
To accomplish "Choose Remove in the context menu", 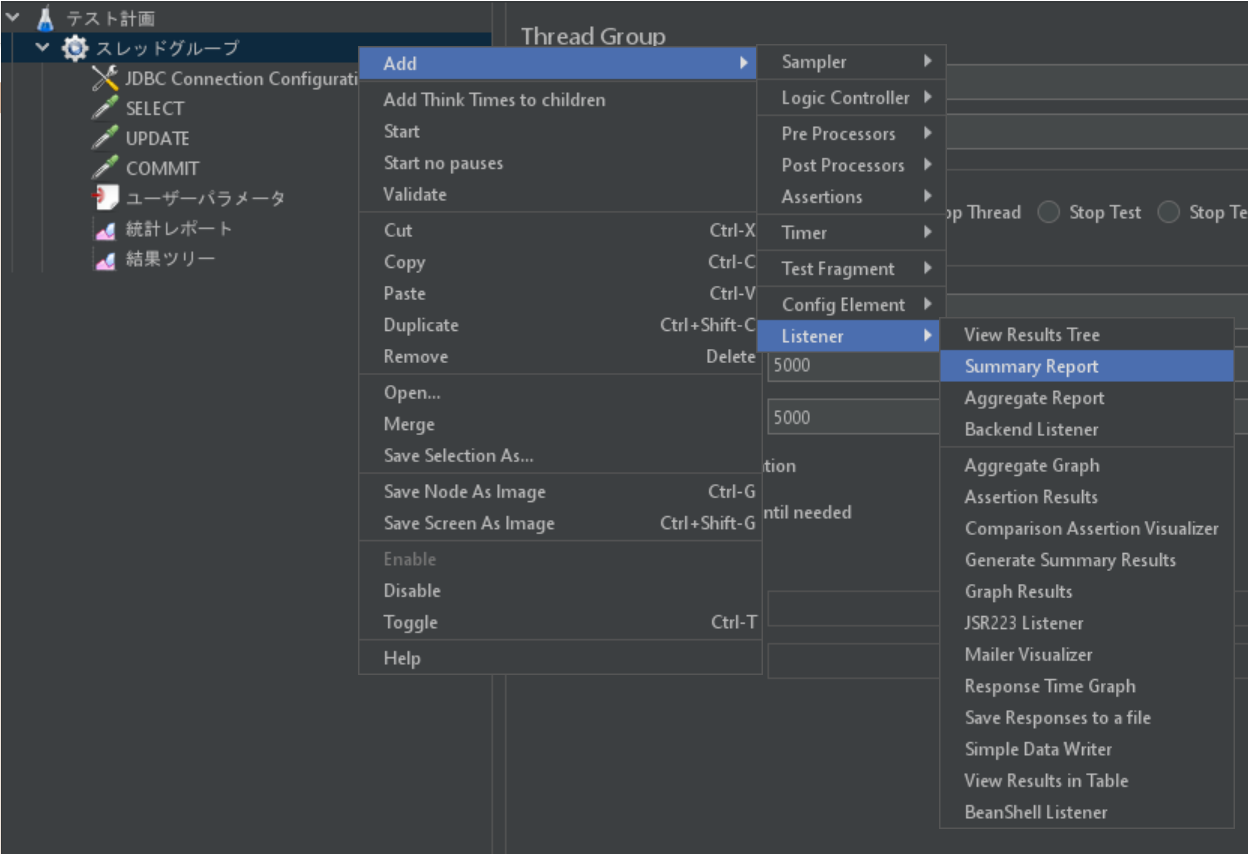I will click(559, 356).
